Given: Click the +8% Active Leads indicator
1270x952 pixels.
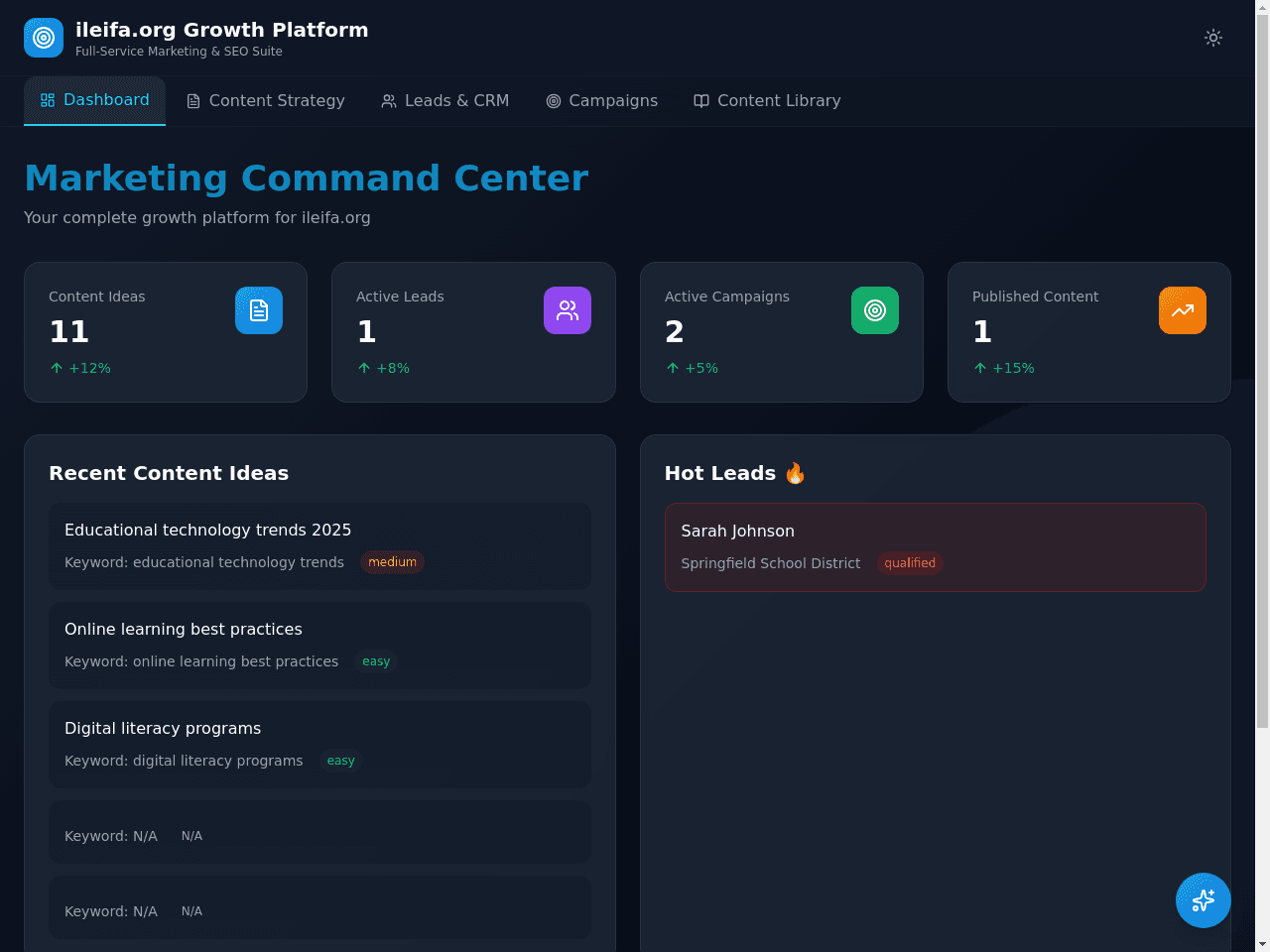Looking at the screenshot, I should click(x=383, y=368).
